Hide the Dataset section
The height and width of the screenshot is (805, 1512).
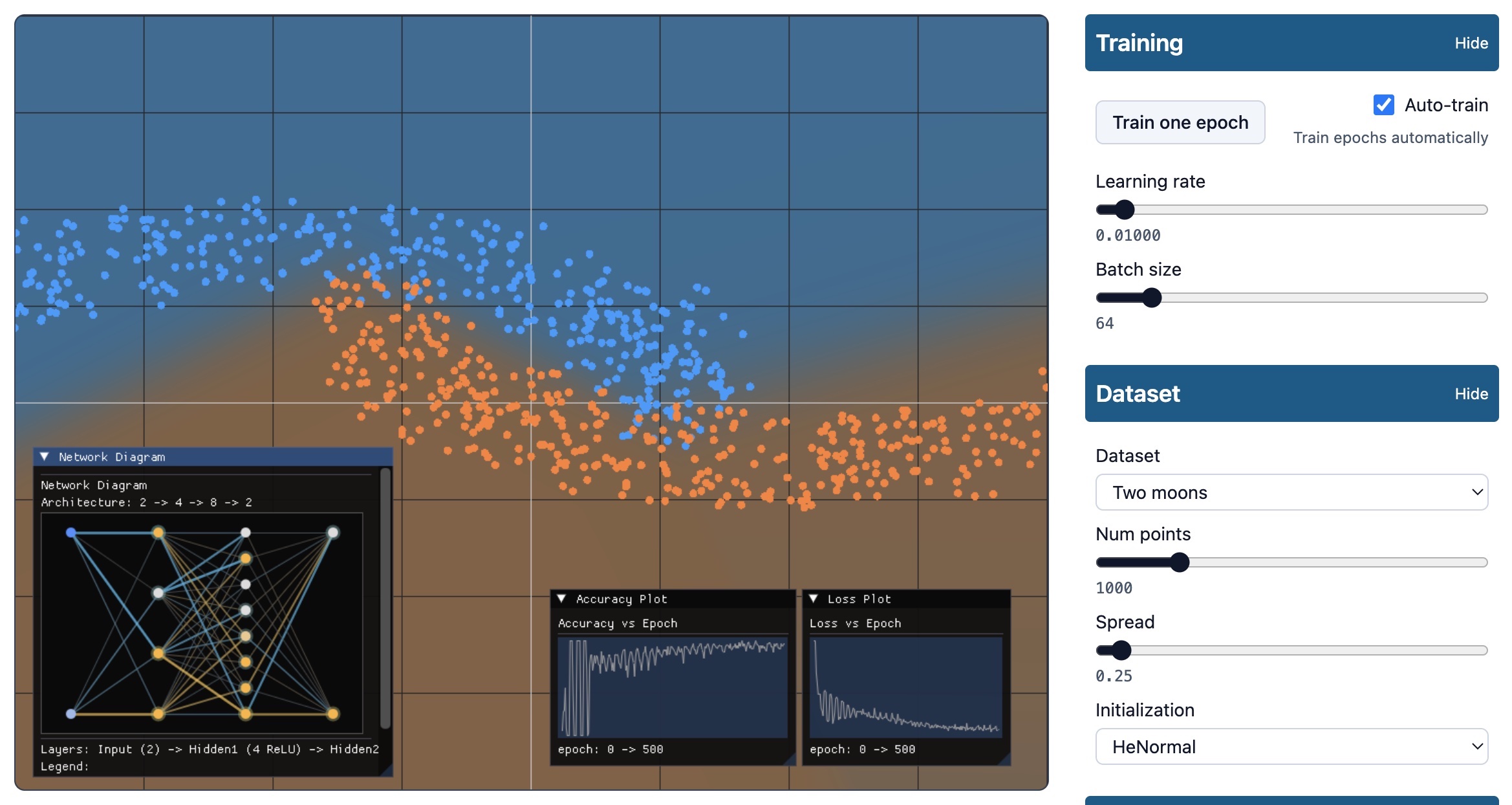point(1473,393)
